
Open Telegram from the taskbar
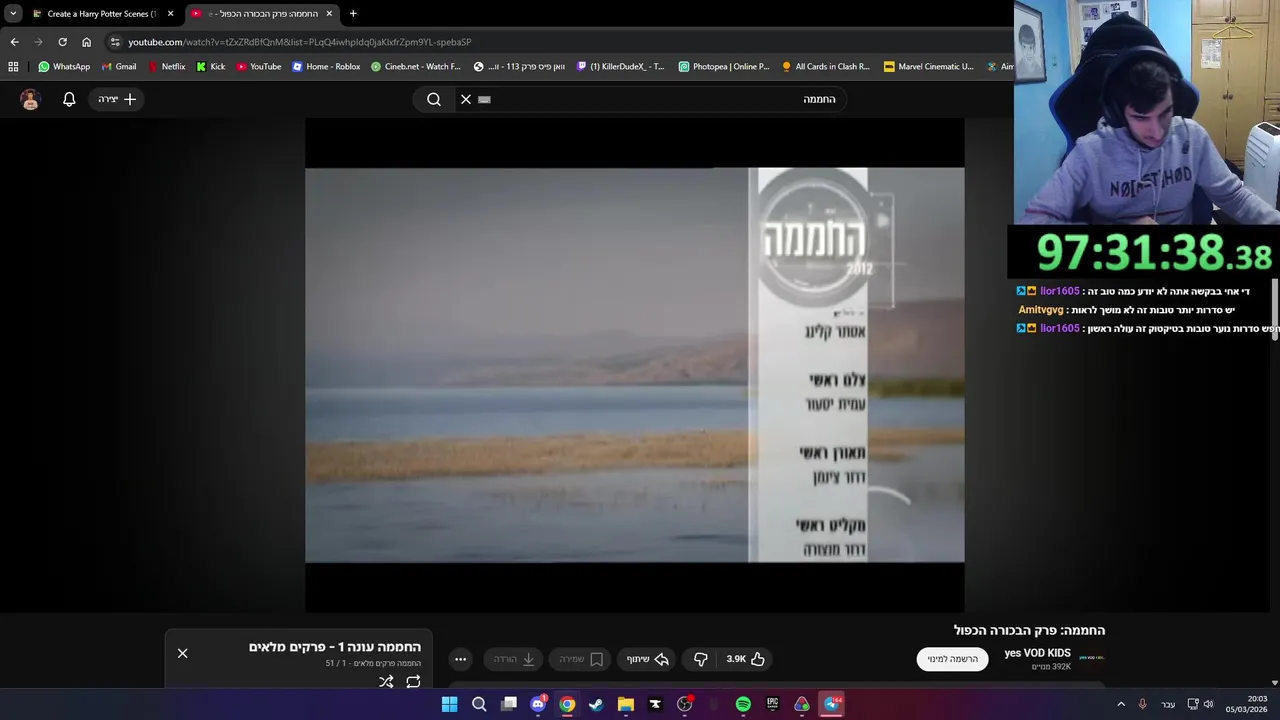831,704
